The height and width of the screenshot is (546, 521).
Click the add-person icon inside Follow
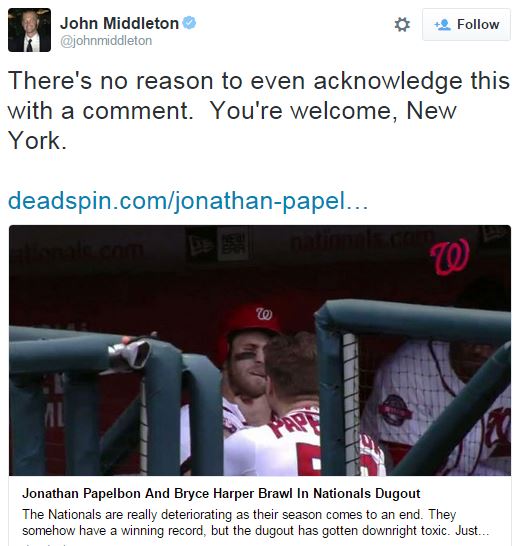point(442,25)
